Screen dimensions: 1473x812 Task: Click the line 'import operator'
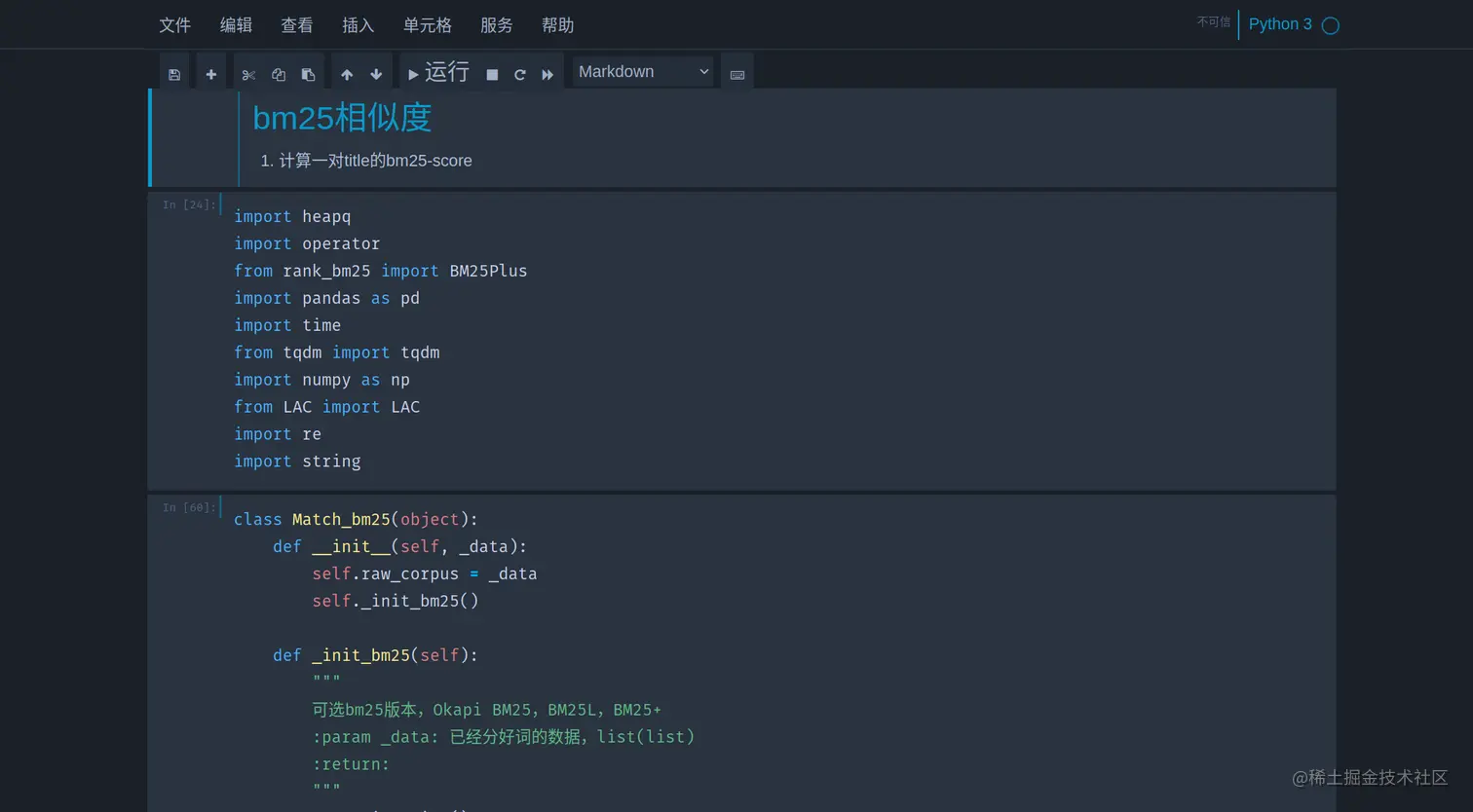(307, 243)
